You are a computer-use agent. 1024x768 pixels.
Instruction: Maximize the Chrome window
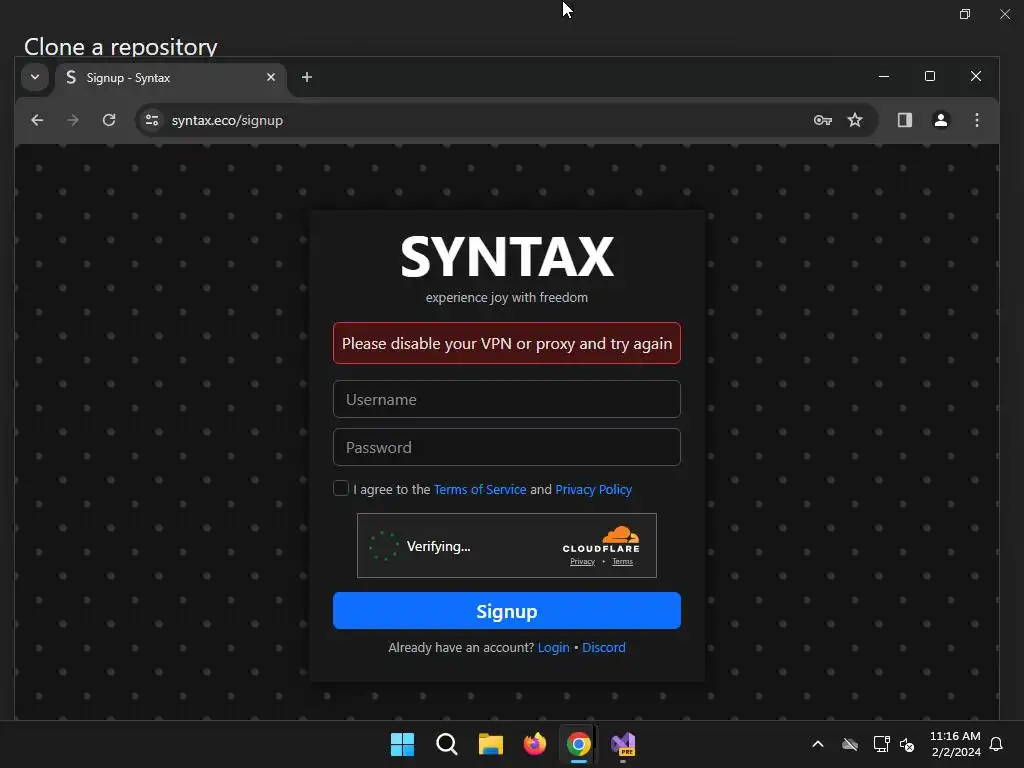pos(930,76)
